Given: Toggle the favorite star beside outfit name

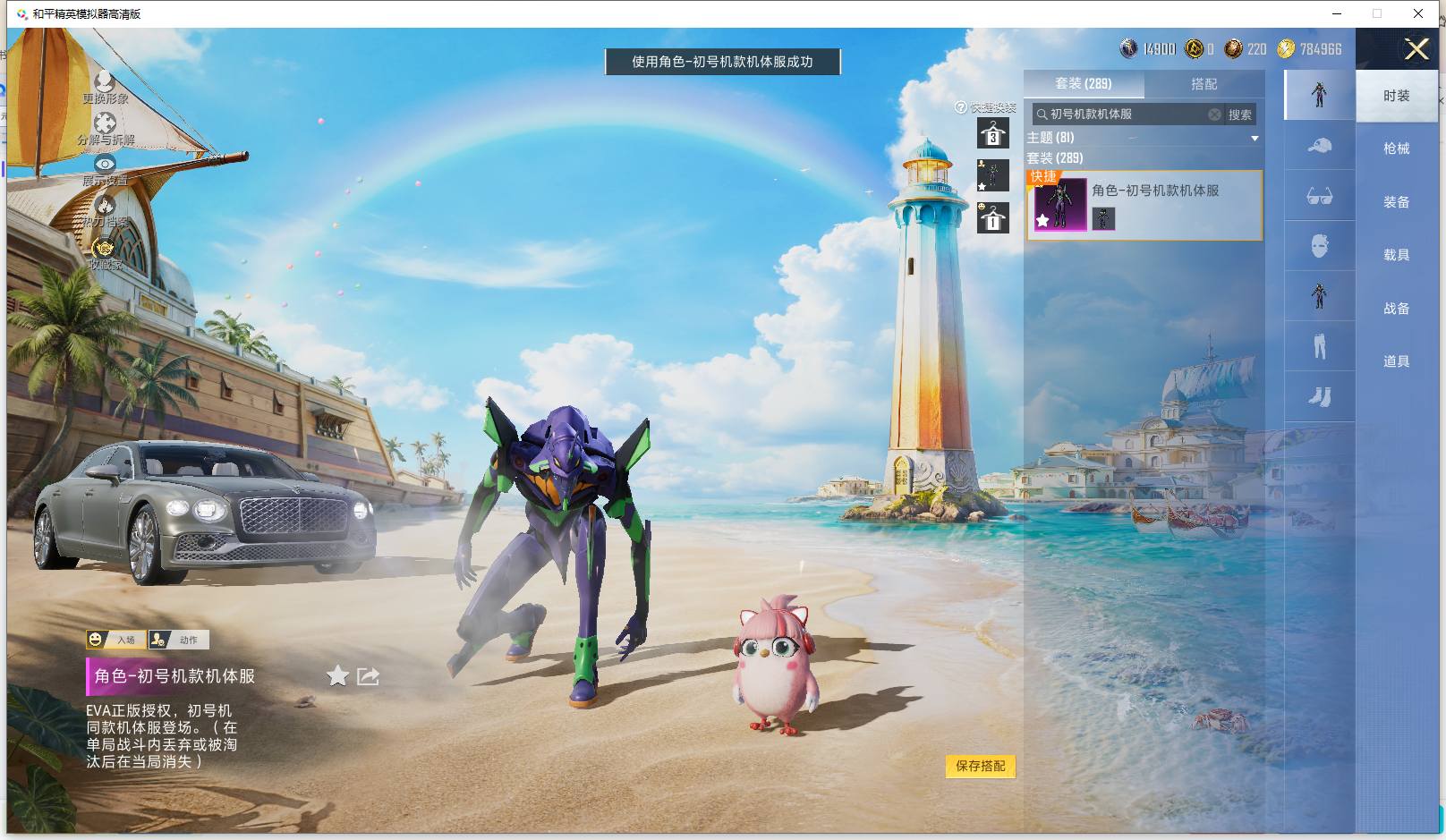Looking at the screenshot, I should point(337,675).
